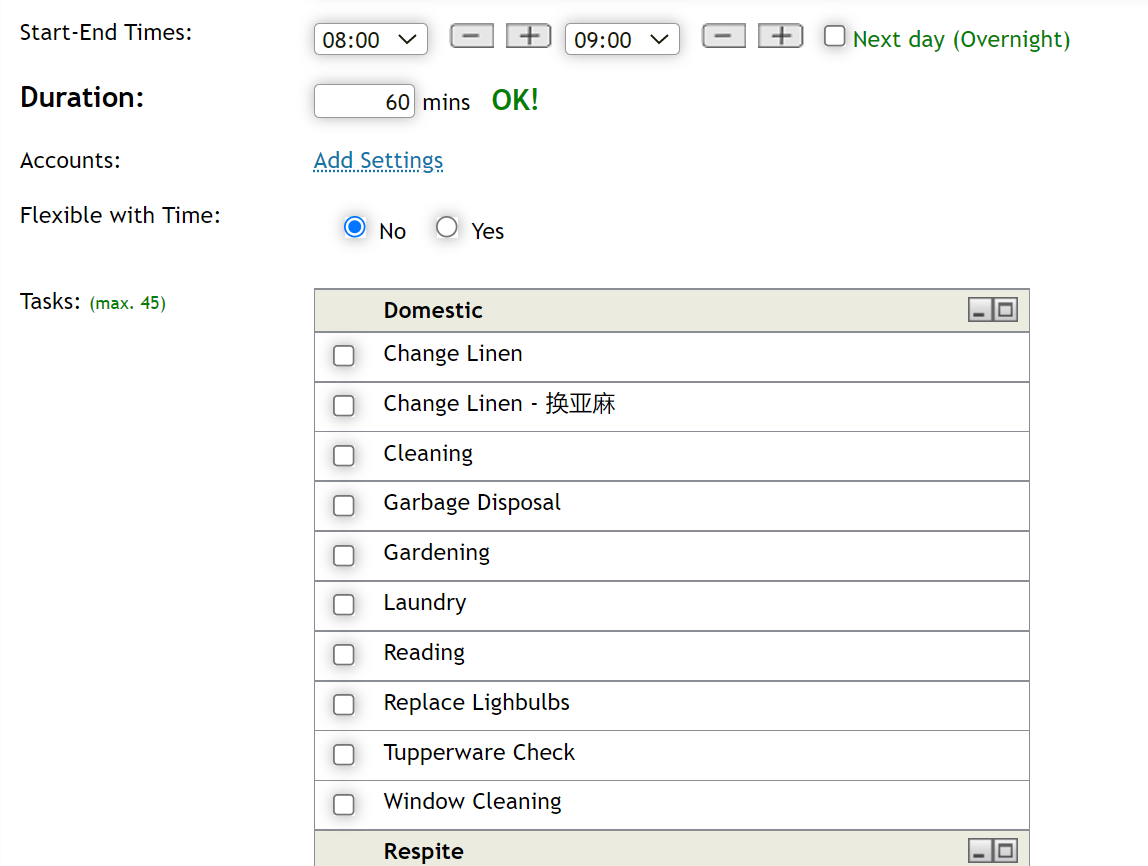Increase the end time using the plus stepper
1148x866 pixels.
779,35
